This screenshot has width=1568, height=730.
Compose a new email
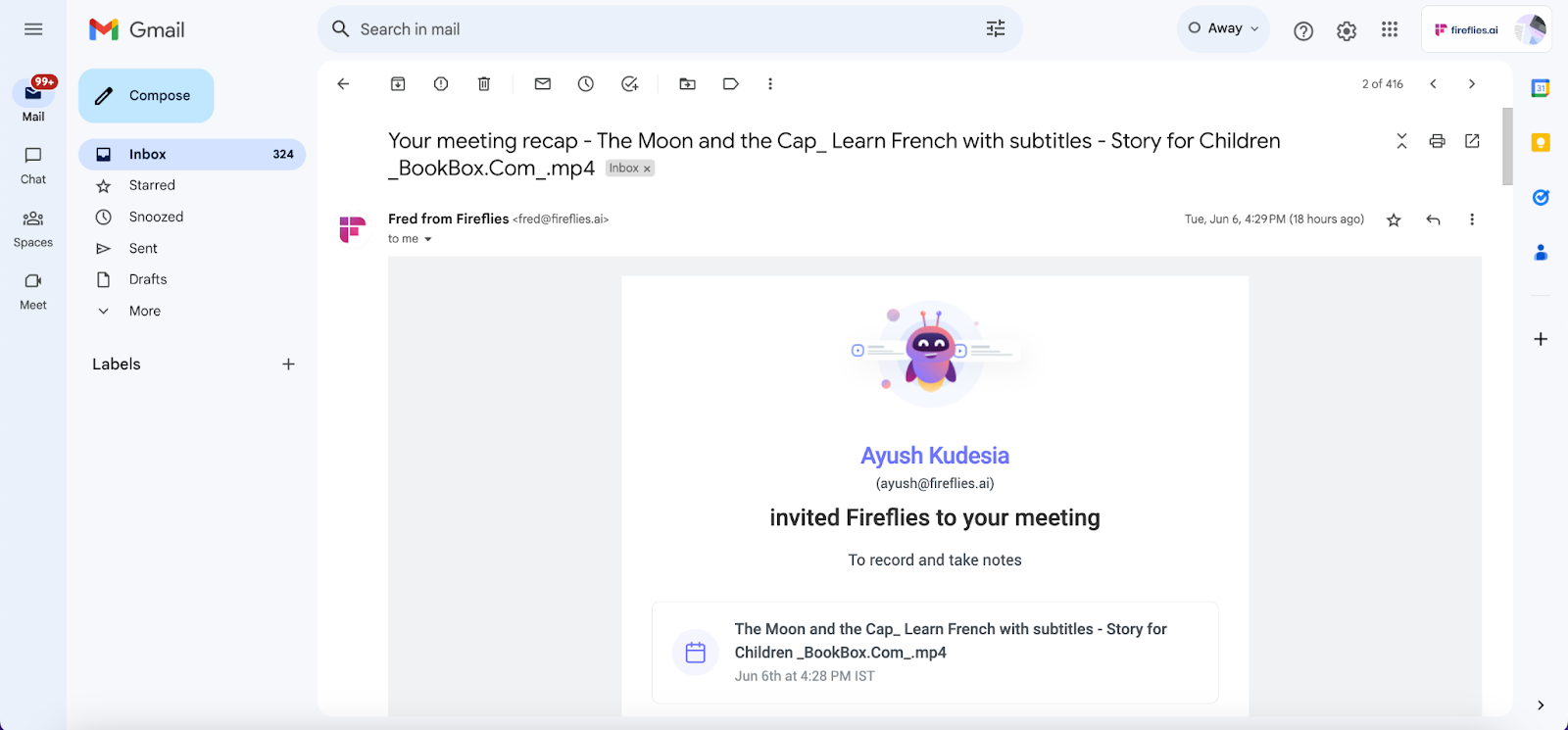coord(146,95)
